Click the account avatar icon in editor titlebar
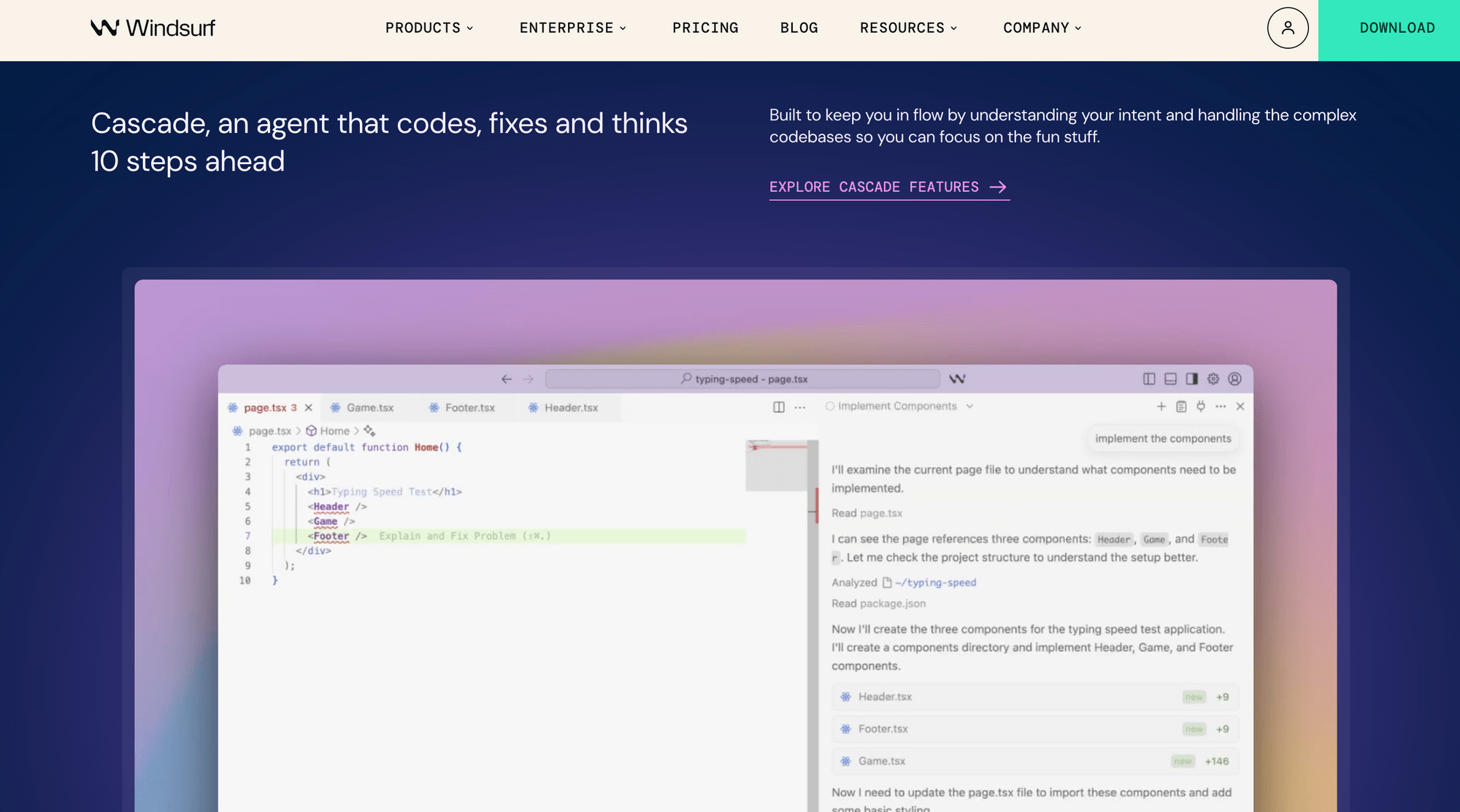 [x=1234, y=379]
